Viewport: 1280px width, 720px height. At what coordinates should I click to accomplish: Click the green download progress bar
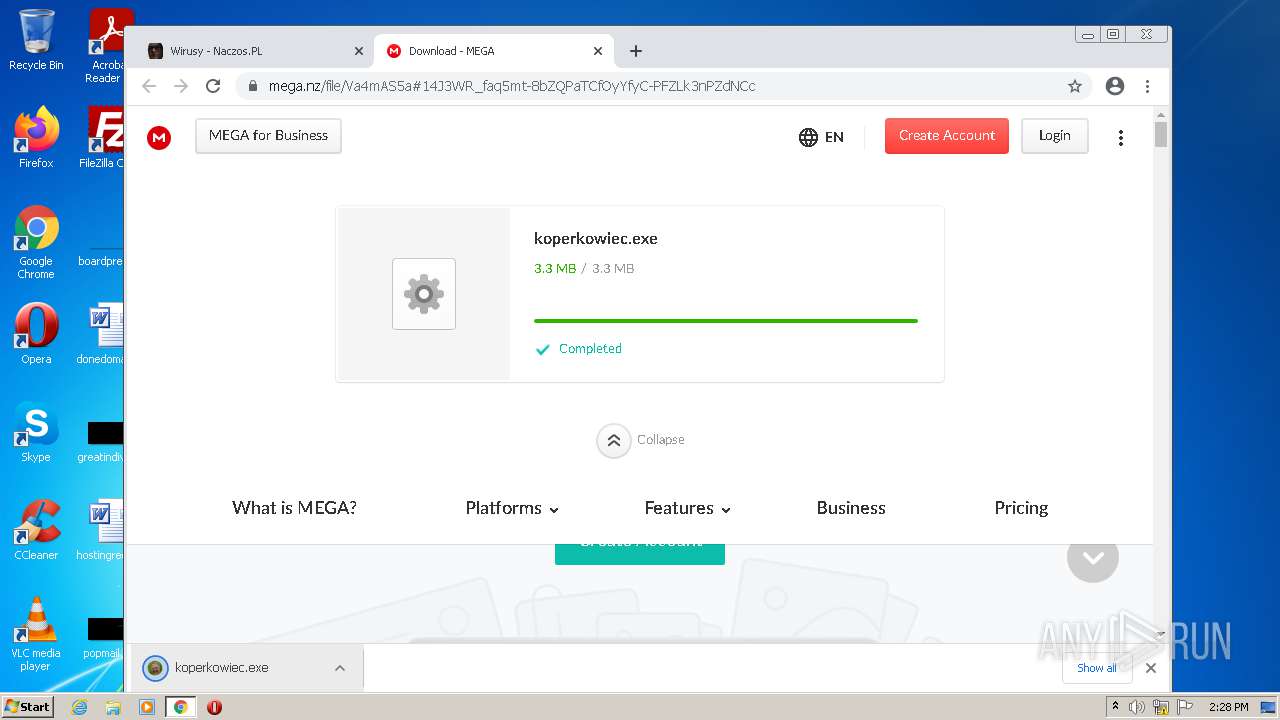[x=726, y=321]
